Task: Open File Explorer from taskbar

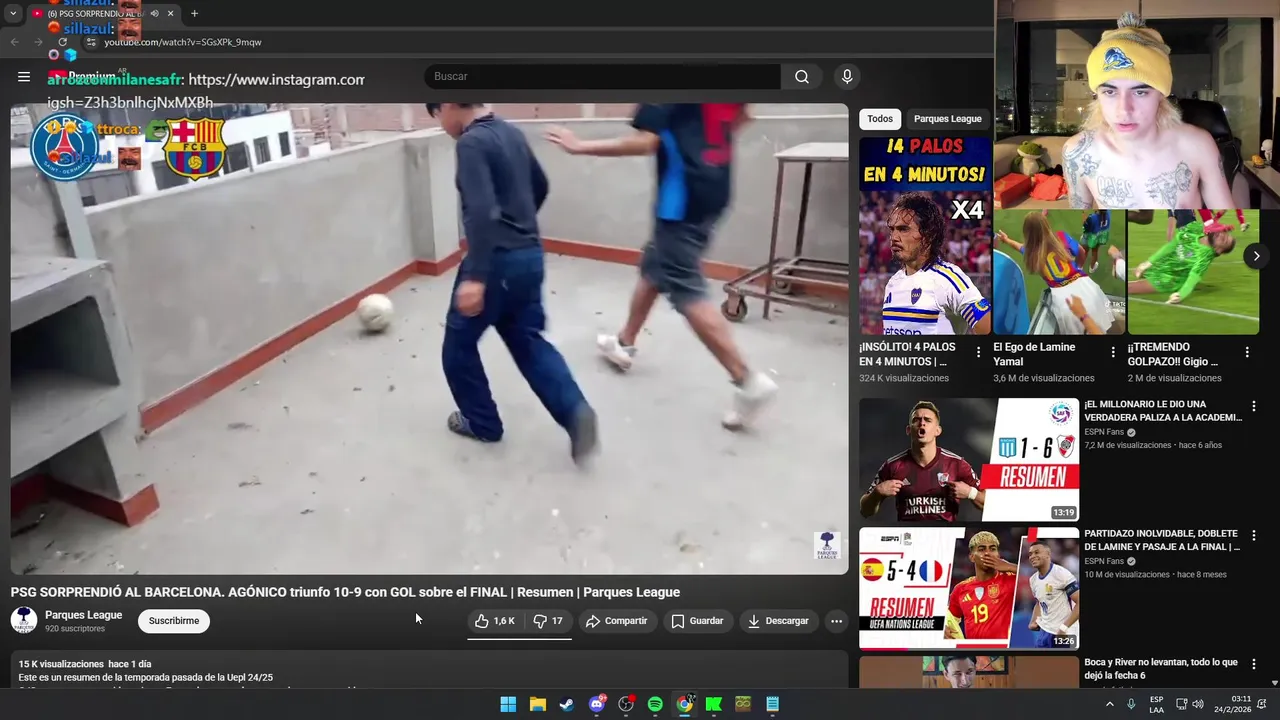Action: click(537, 704)
